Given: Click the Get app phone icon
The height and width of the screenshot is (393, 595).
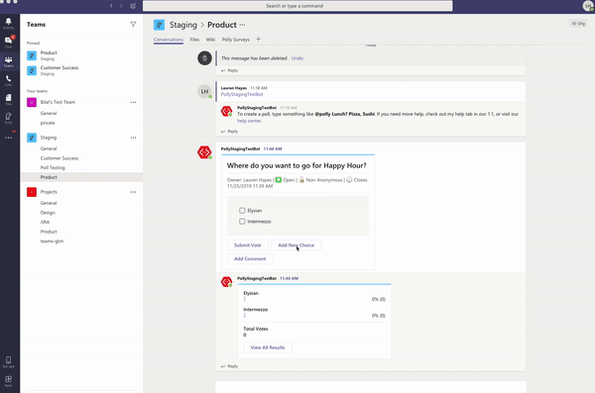Looking at the screenshot, I should tap(8, 362).
